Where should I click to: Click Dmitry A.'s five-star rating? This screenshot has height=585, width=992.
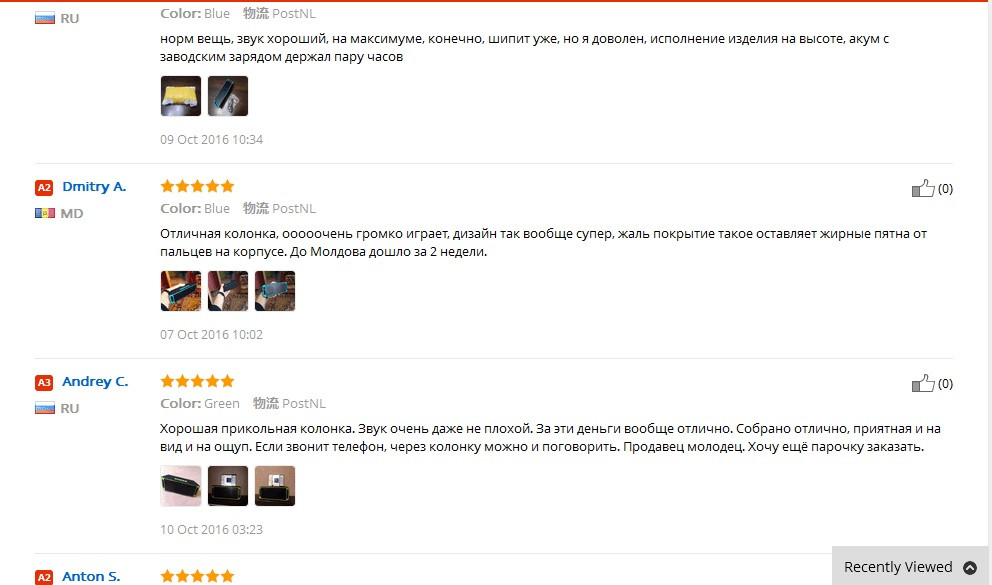[197, 186]
